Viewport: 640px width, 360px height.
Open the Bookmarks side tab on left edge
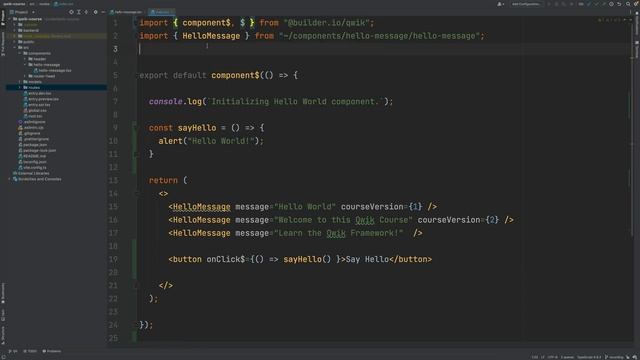point(3,293)
